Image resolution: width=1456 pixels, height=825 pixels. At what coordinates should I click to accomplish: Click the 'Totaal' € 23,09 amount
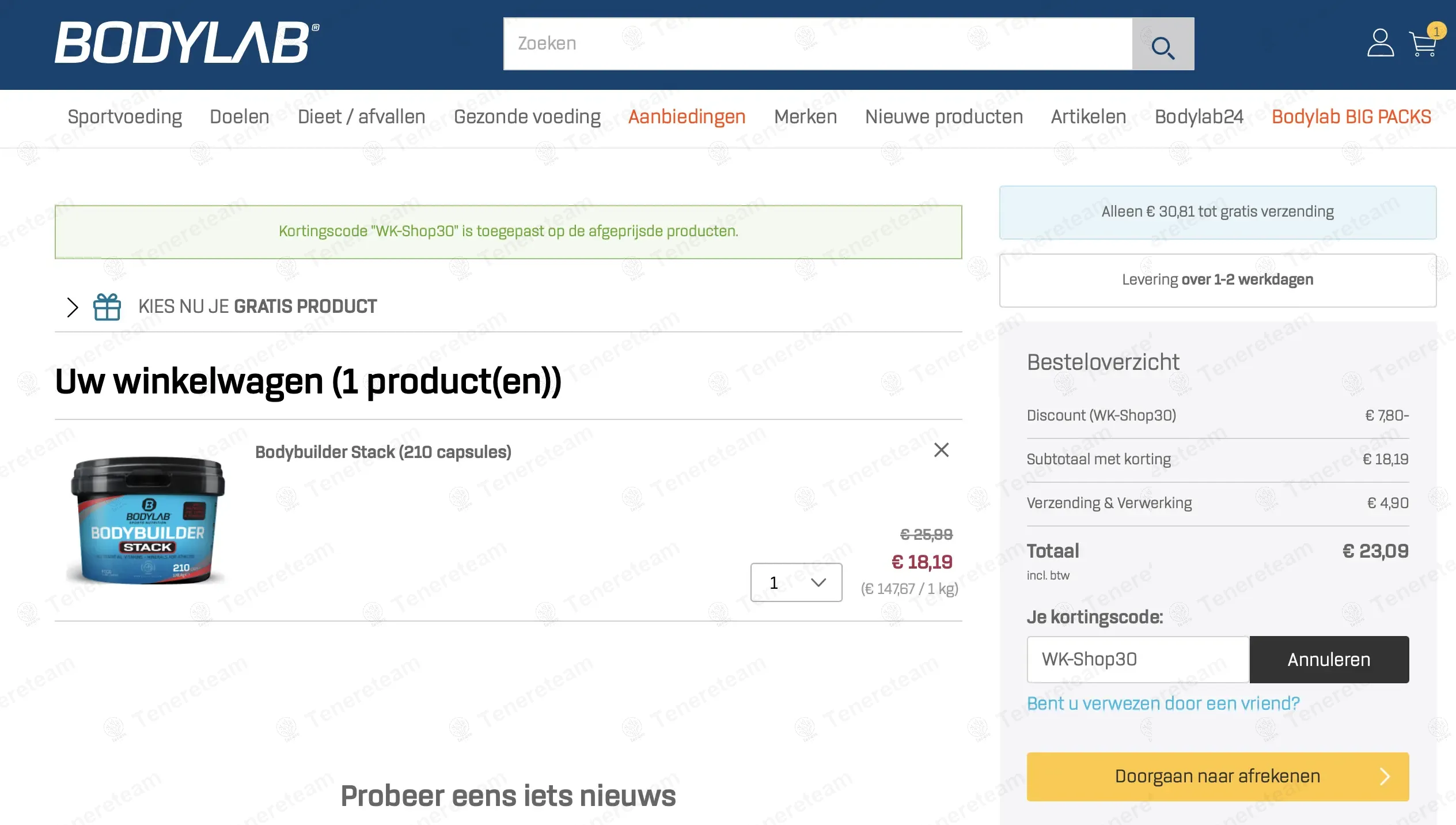1375,551
